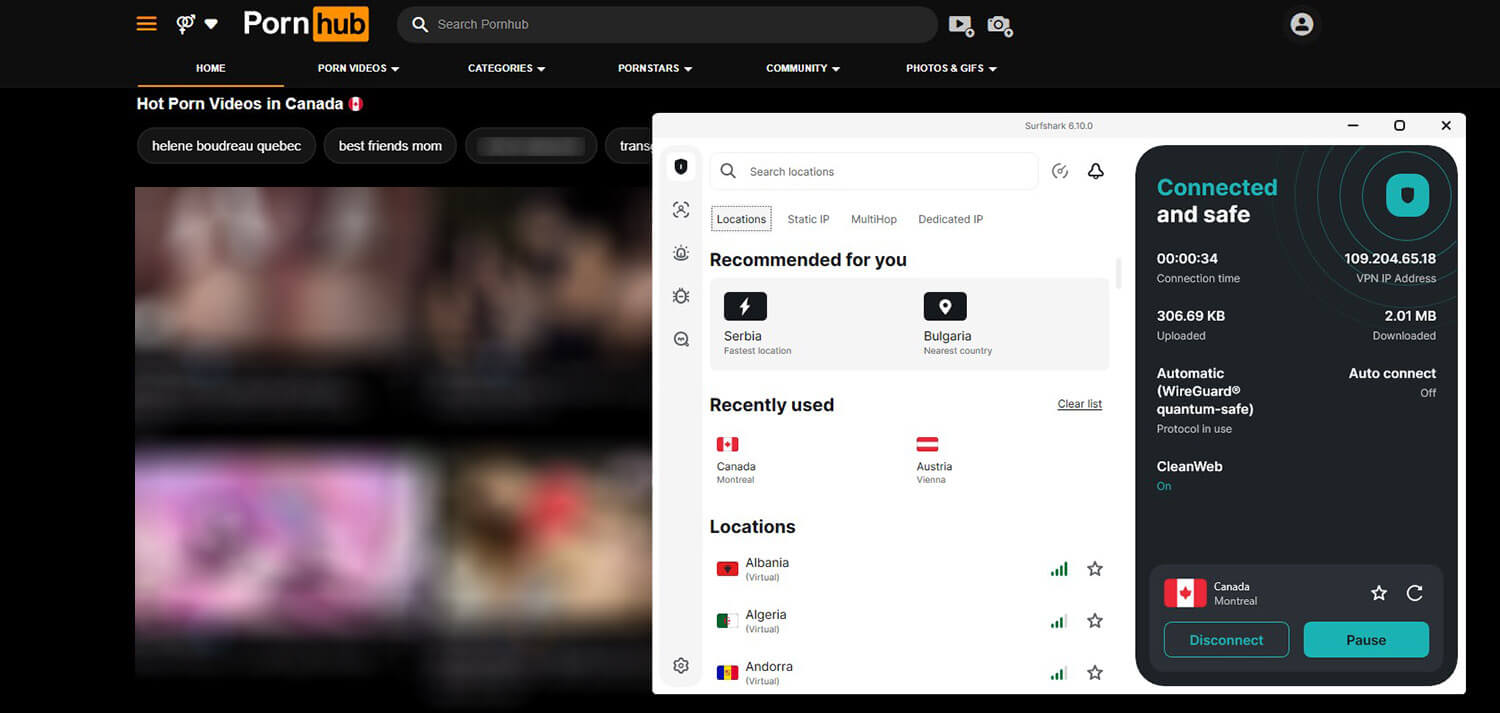Click the 'helene boudreau quebec' search chip
This screenshot has height=713, width=1500.
pos(226,146)
